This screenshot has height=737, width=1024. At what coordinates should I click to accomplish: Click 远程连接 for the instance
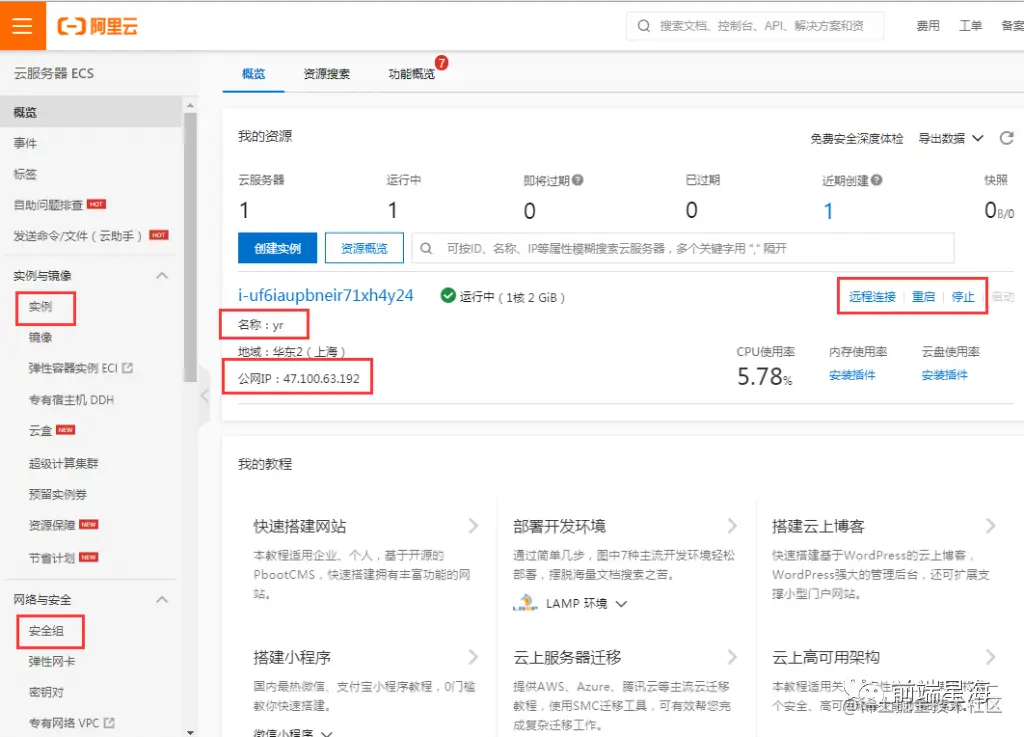pyautogui.click(x=872, y=296)
